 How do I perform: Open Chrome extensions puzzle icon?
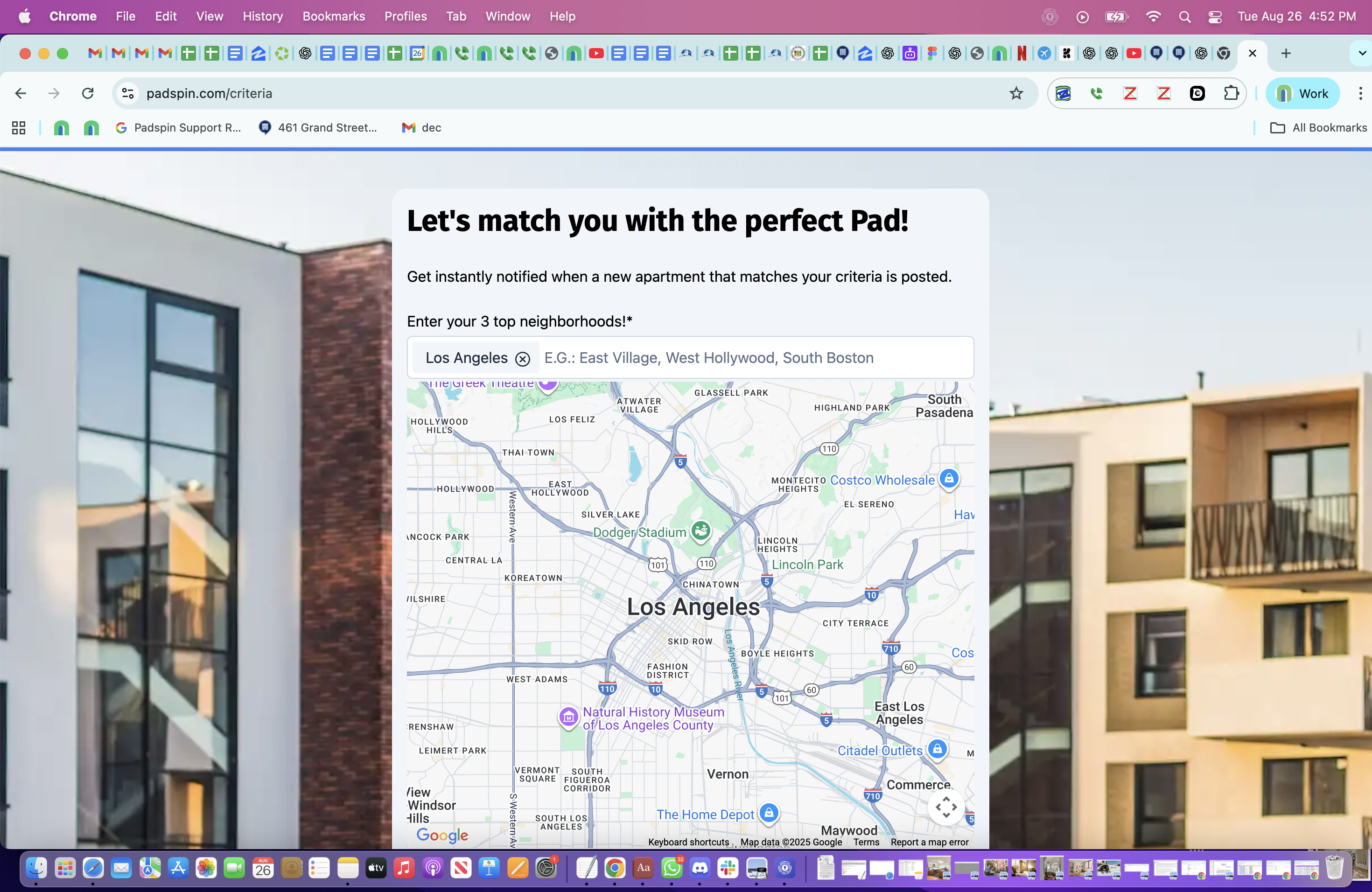pos(1231,93)
